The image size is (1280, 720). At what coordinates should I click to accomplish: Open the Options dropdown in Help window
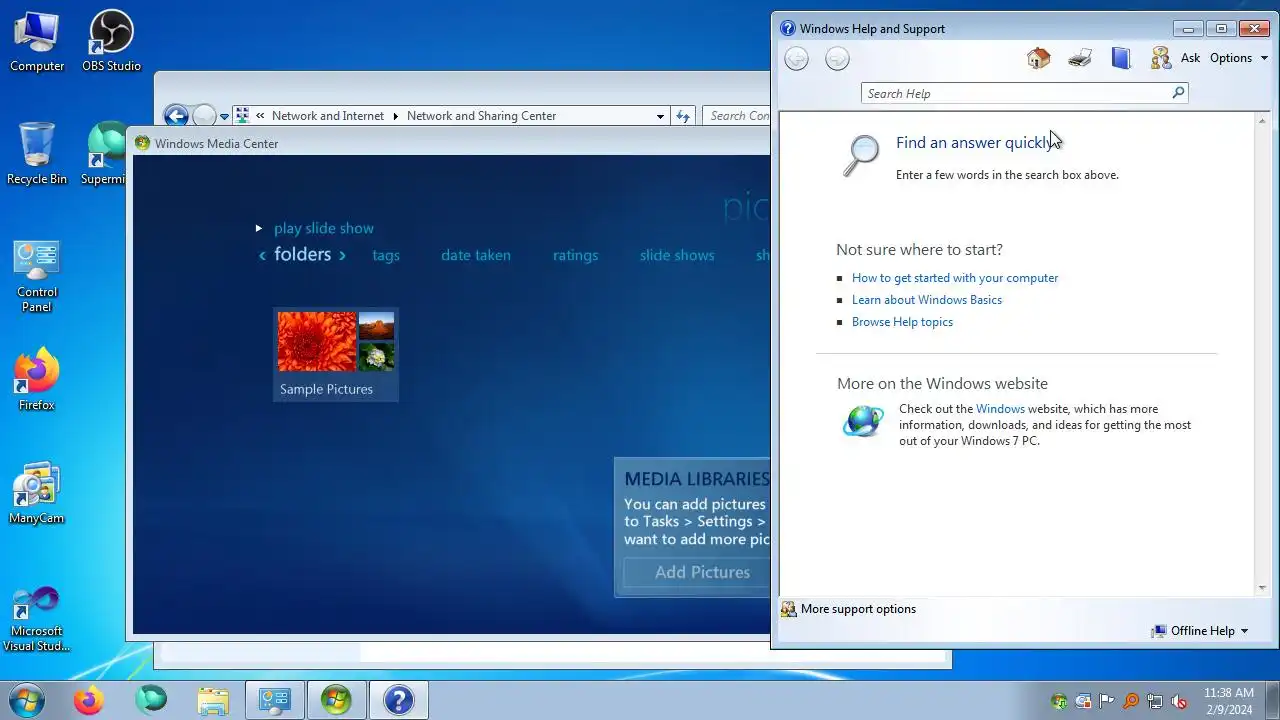point(1239,58)
